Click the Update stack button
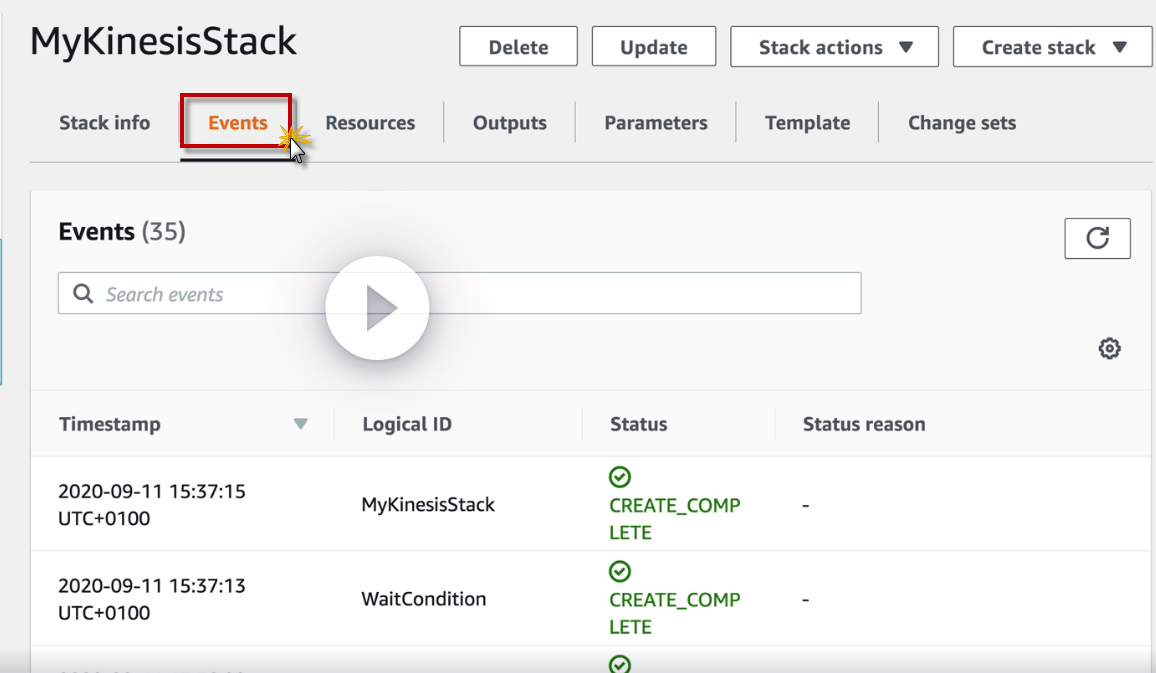This screenshot has width=1156, height=673. 653,47
